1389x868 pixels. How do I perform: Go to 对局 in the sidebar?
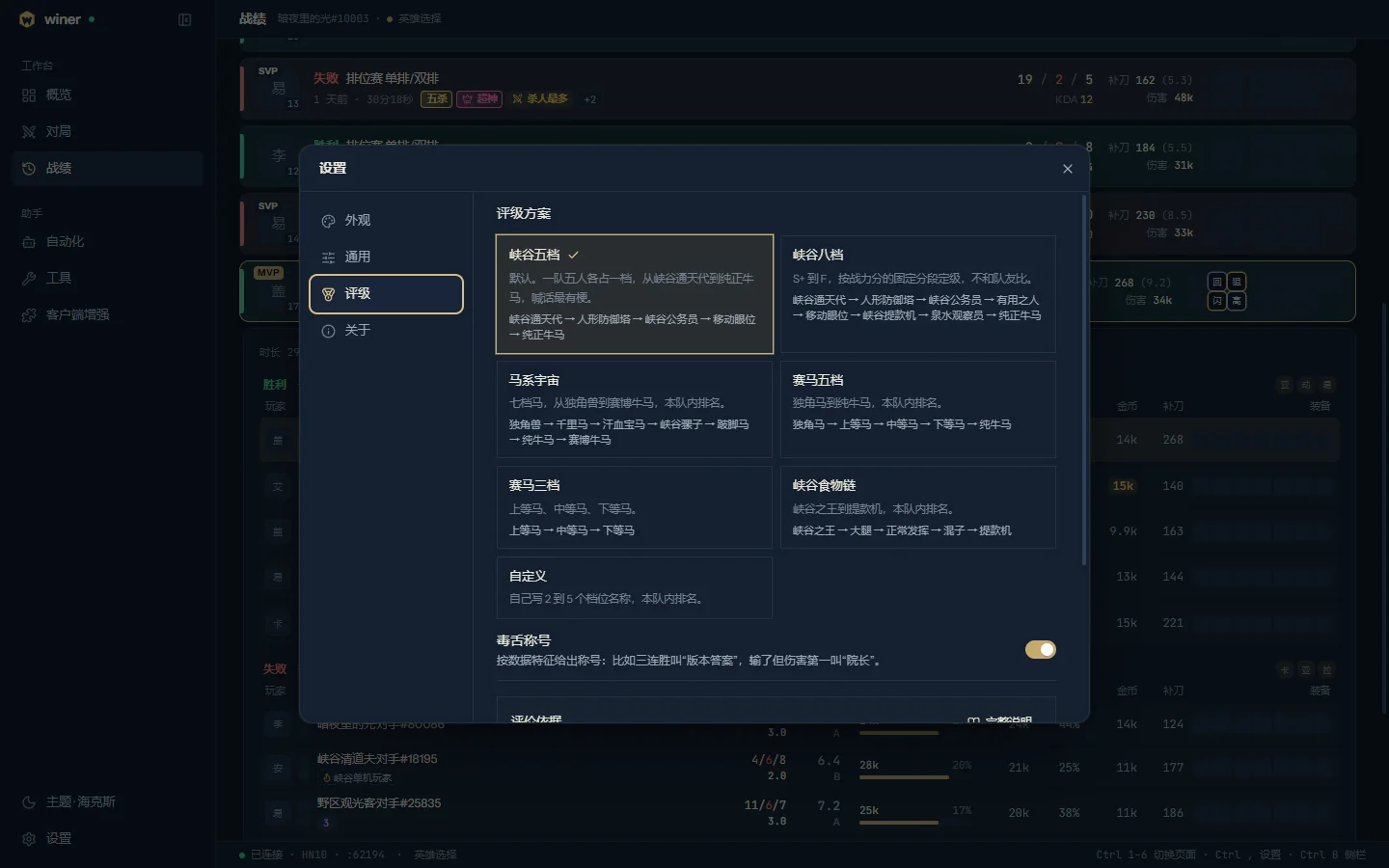(x=108, y=131)
